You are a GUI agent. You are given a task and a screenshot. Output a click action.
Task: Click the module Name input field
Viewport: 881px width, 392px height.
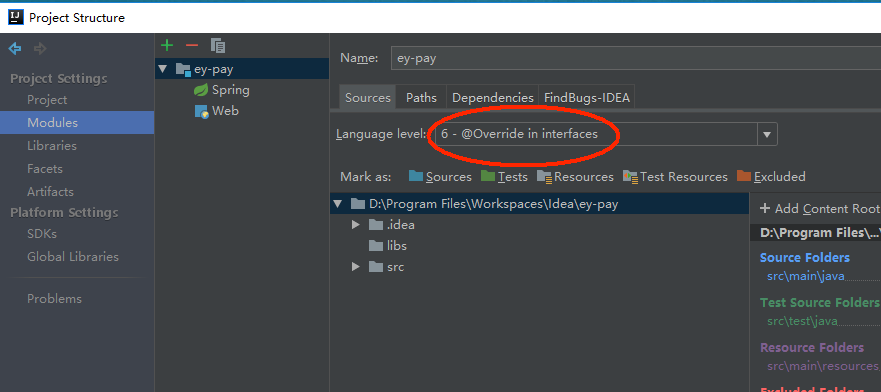635,58
